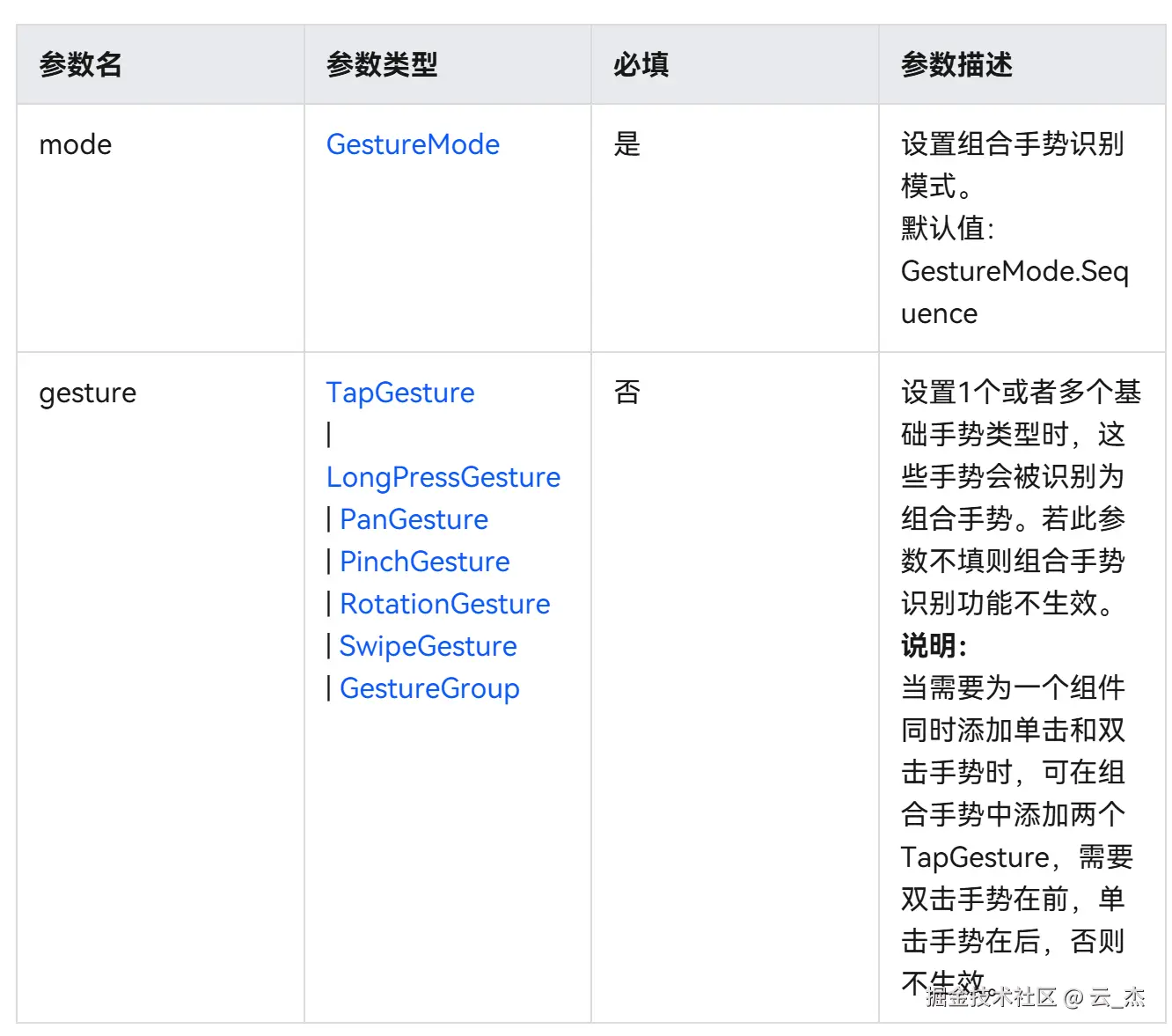Open the LongPressGesture link

click(443, 477)
